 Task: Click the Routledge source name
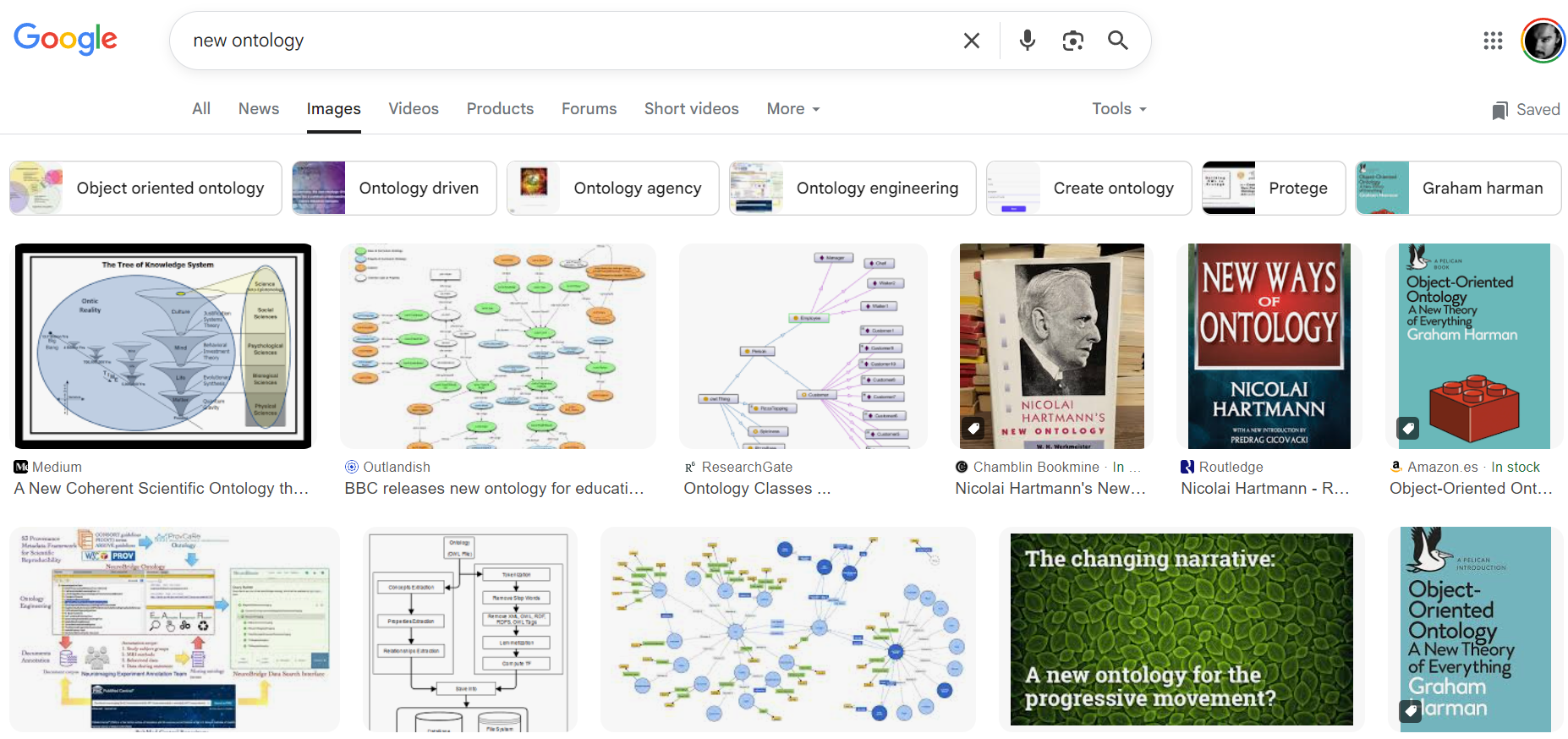[x=1231, y=467]
